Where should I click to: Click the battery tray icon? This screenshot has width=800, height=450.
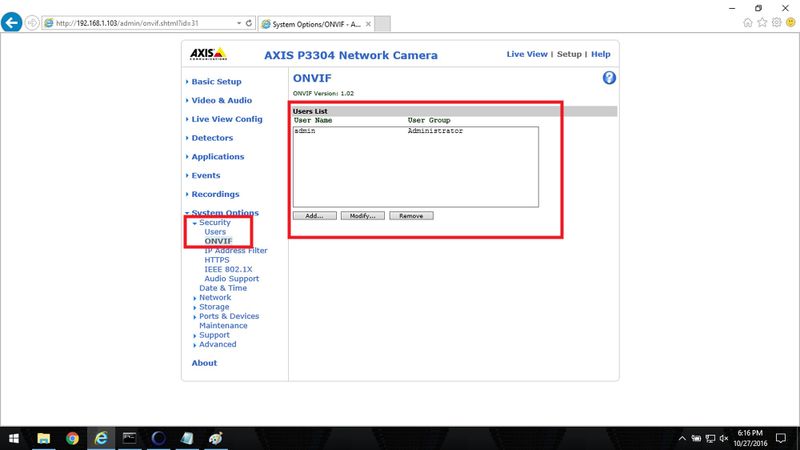pyautogui.click(x=696, y=438)
